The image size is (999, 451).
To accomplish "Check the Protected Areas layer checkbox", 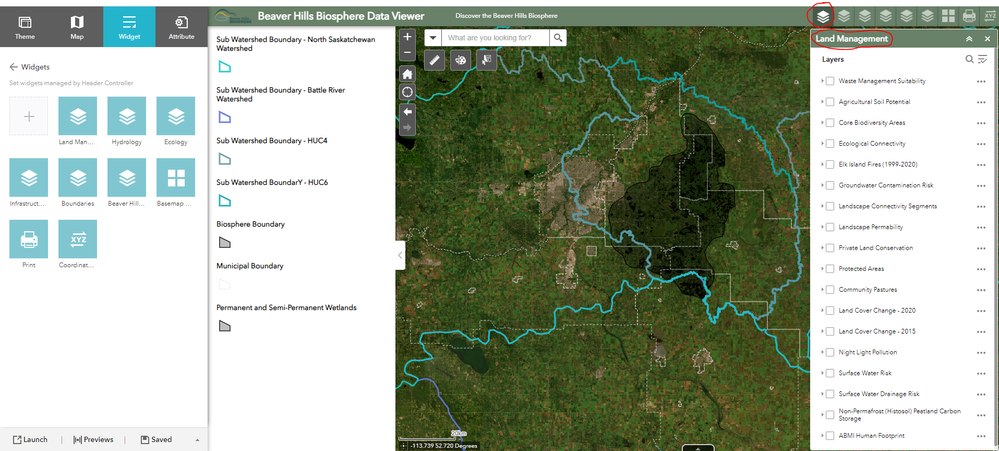I will tap(830, 269).
